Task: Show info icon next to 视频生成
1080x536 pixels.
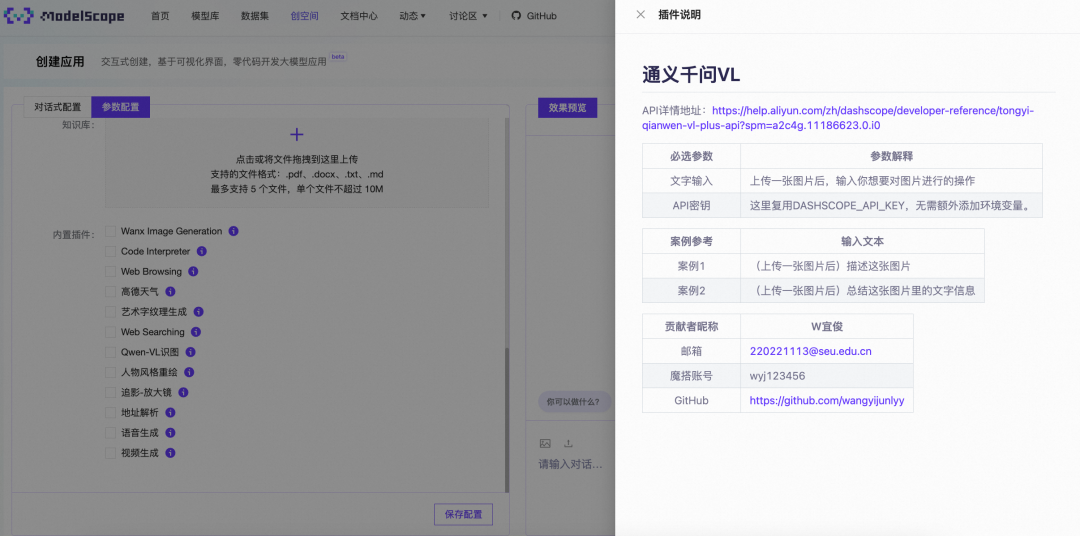Action: (x=170, y=453)
